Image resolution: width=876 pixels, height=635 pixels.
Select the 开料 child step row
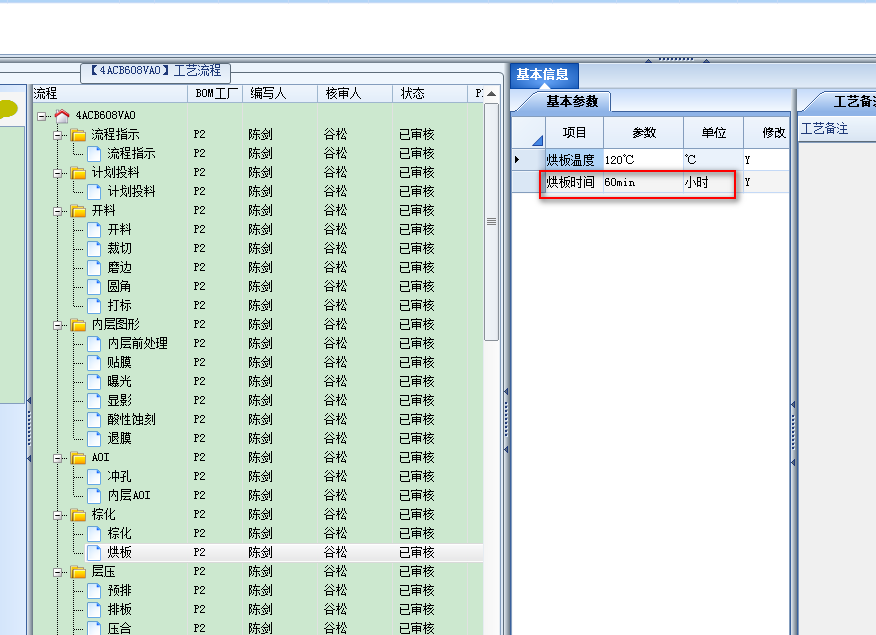(258, 230)
